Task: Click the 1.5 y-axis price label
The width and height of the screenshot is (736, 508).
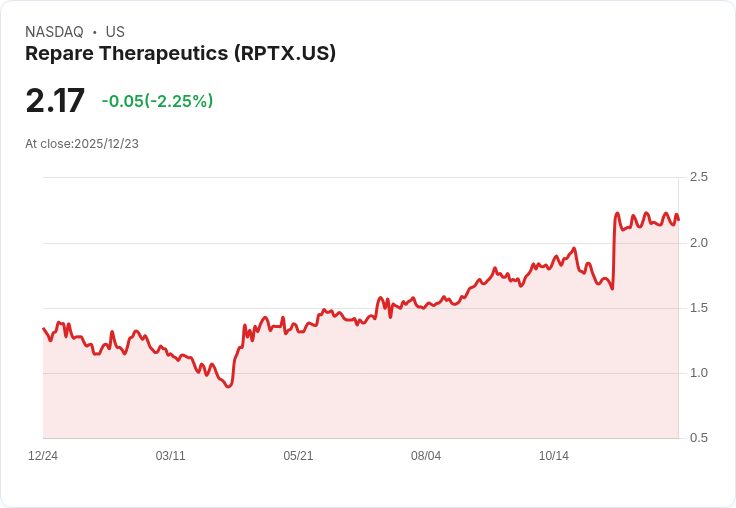Action: pos(698,308)
